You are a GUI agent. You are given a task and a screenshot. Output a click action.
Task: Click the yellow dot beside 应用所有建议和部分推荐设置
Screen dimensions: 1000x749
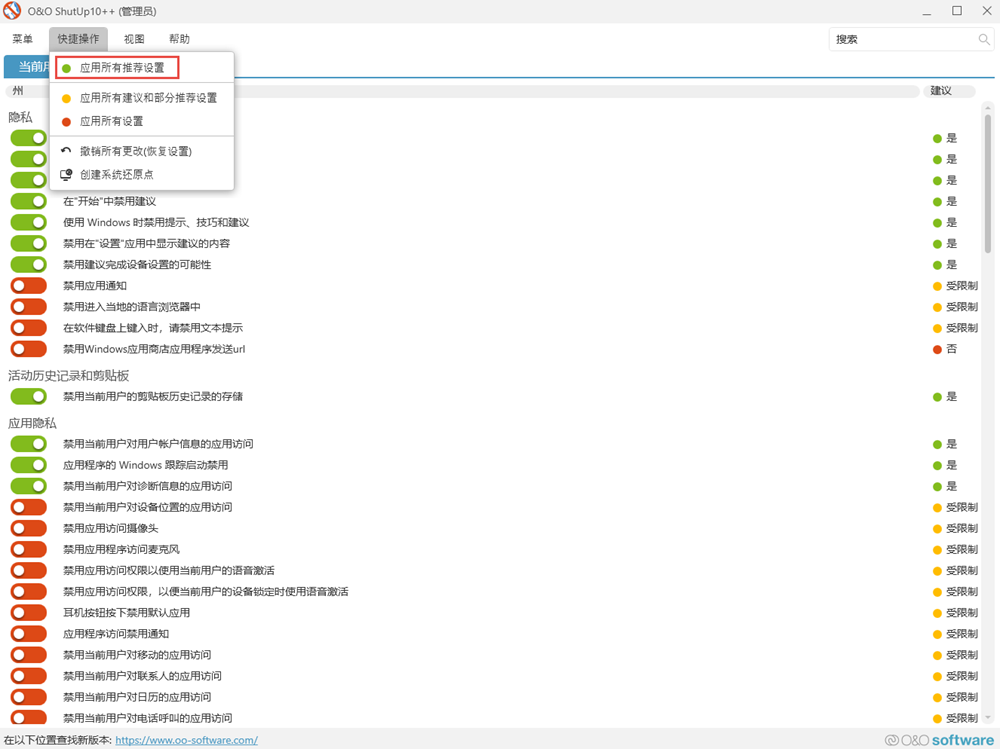pos(66,98)
